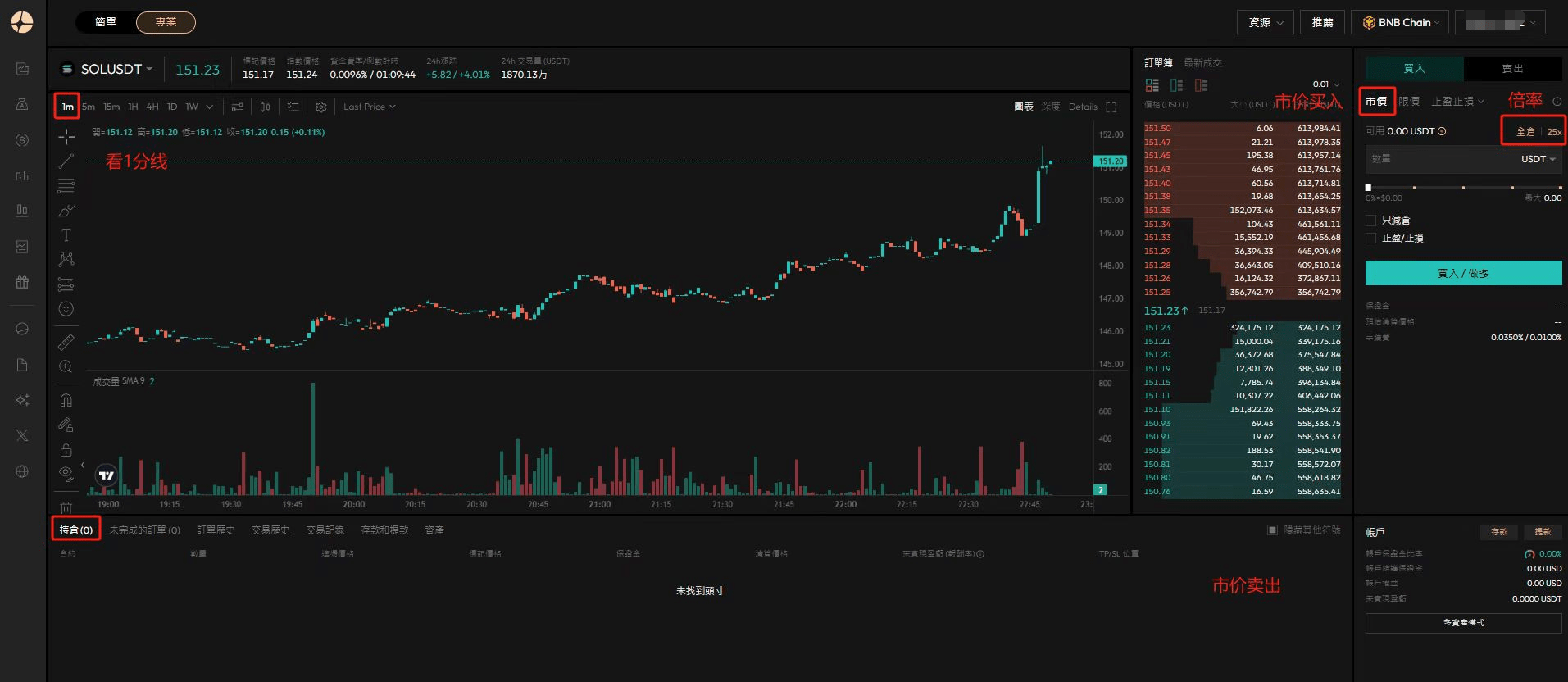Select the trend line drawing tool
The image size is (1568, 682).
pos(66,161)
